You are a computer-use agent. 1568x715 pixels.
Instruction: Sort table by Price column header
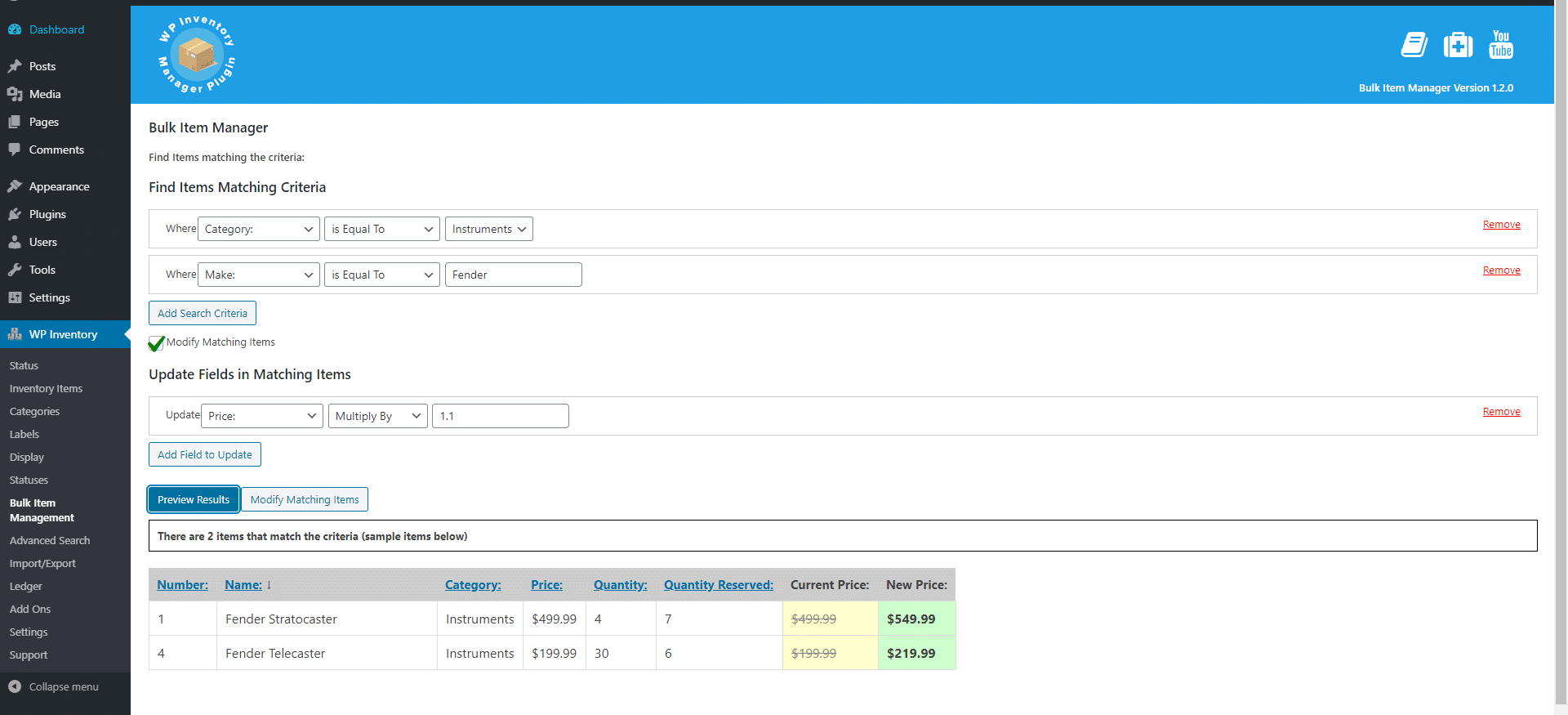coord(546,585)
